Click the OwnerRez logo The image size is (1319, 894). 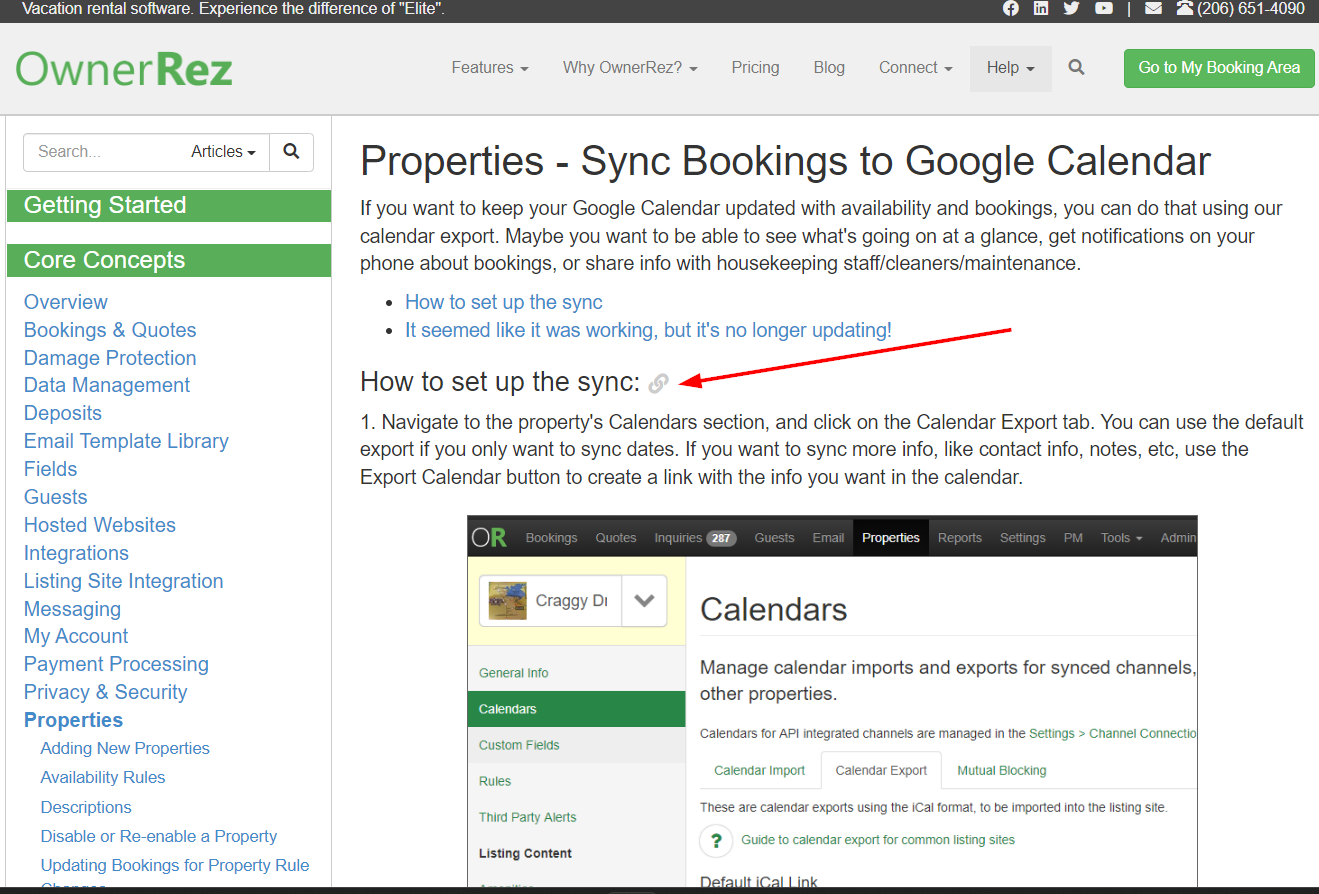point(124,69)
